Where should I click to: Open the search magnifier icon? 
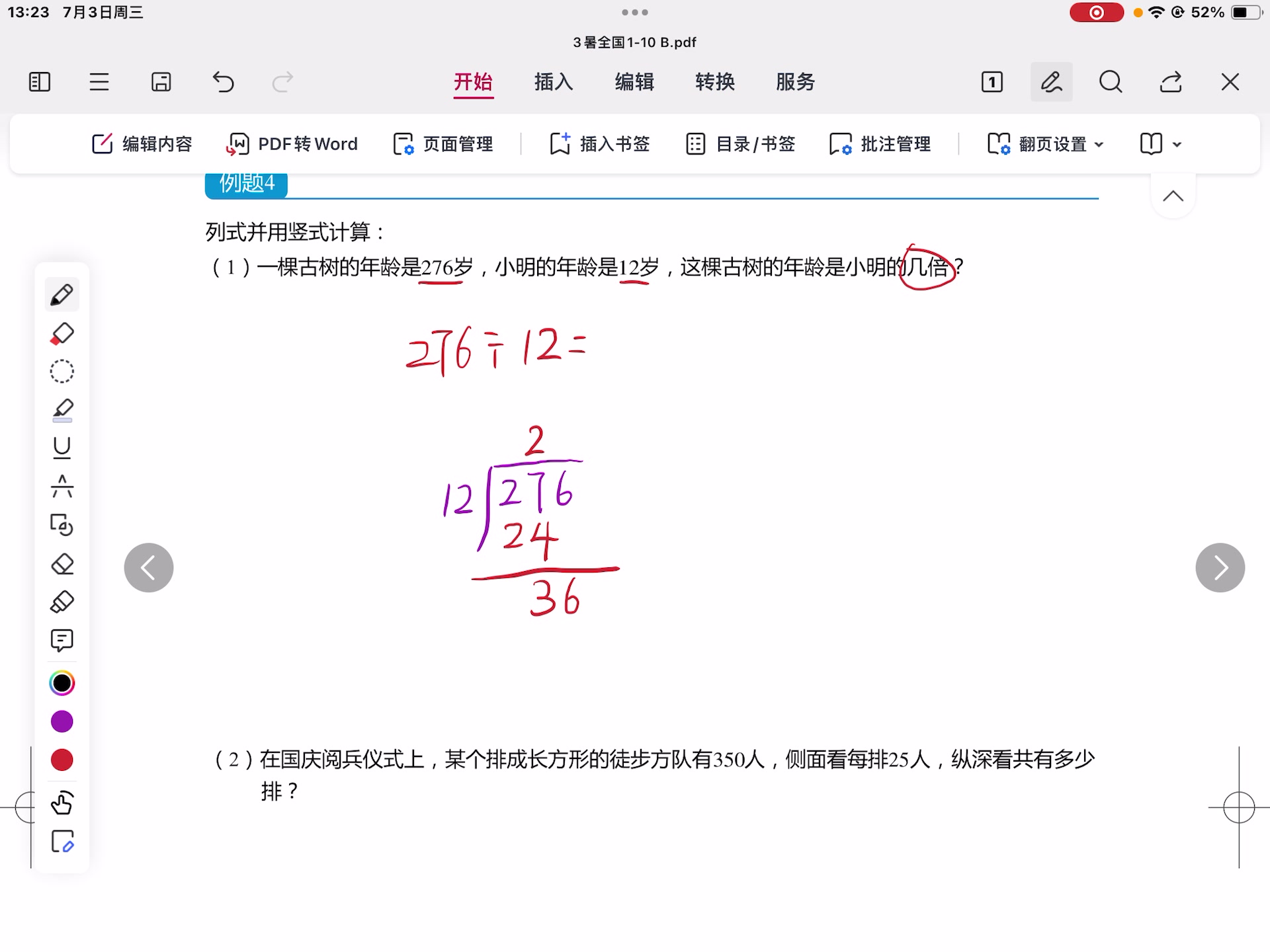tap(1111, 82)
